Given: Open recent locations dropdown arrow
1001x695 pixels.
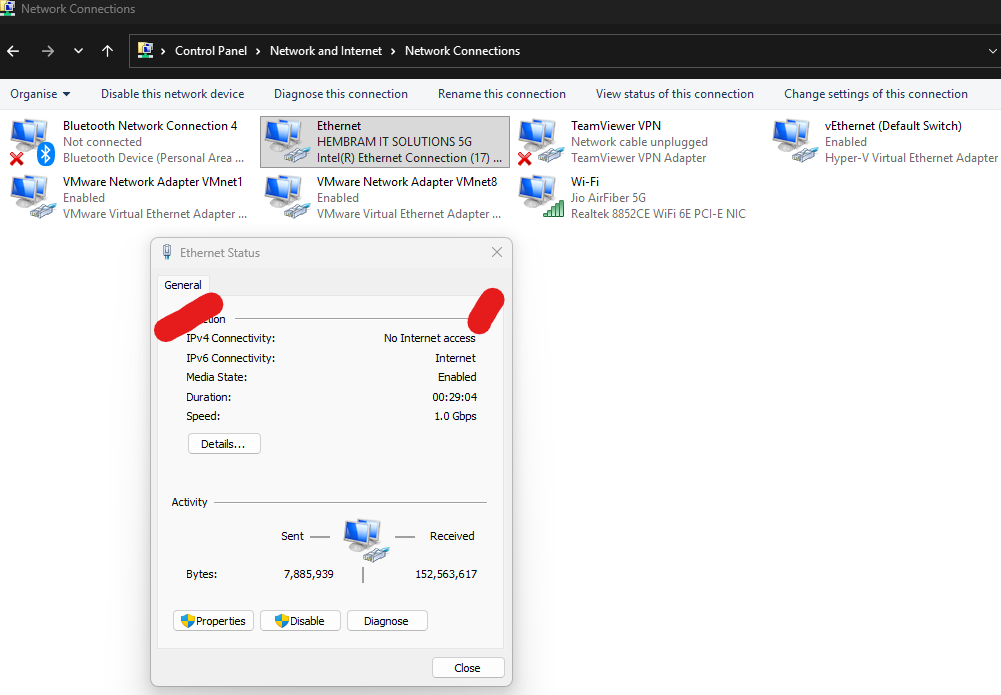Looking at the screenshot, I should point(79,51).
